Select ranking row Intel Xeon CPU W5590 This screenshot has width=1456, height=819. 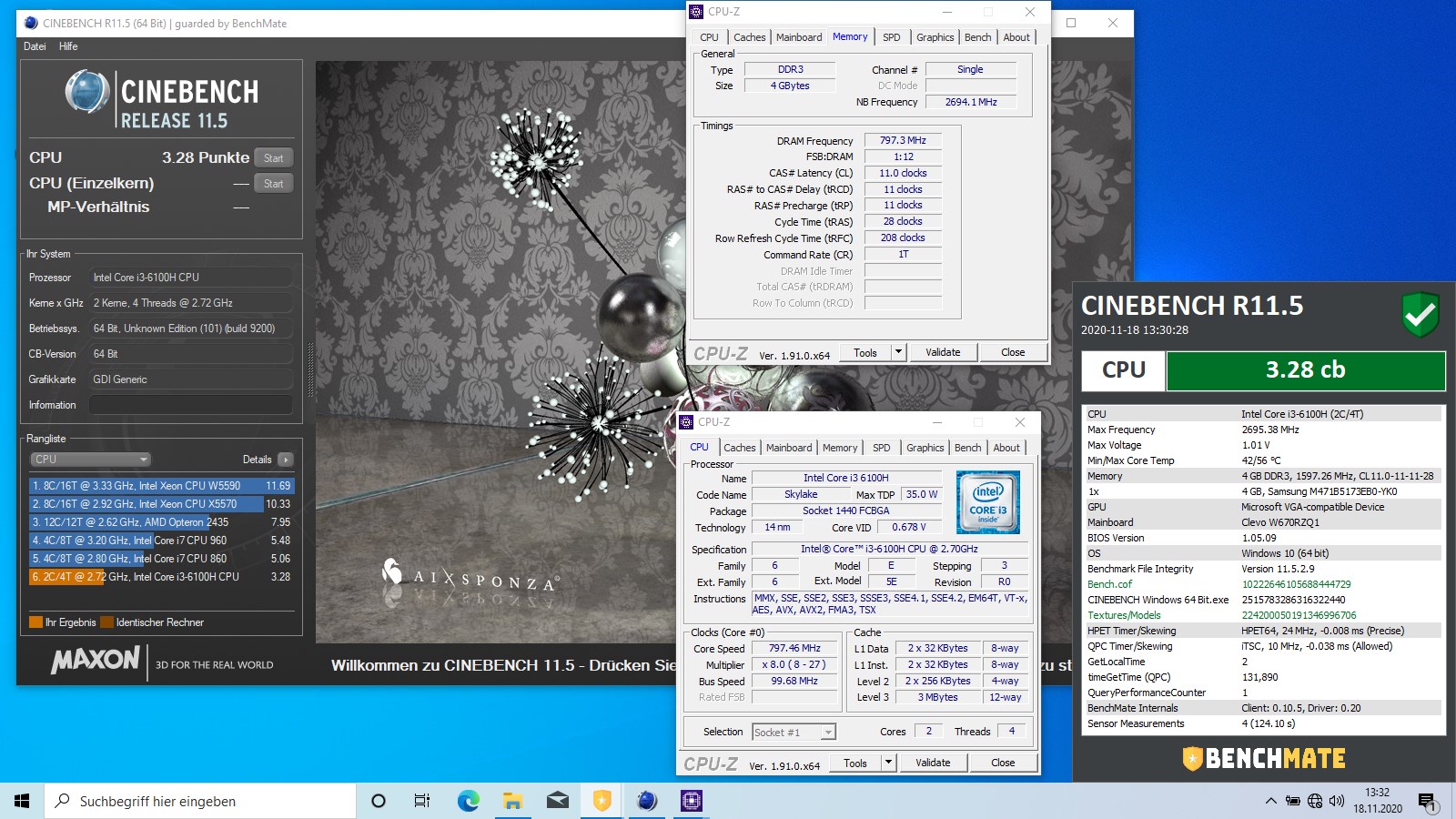[161, 486]
